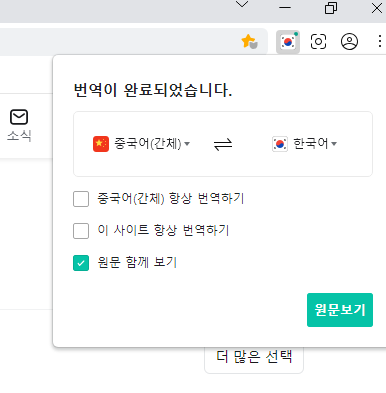386x393 pixels.
Task: Click the 번역이 완료되었습니다. heading text
Action: click(x=153, y=90)
